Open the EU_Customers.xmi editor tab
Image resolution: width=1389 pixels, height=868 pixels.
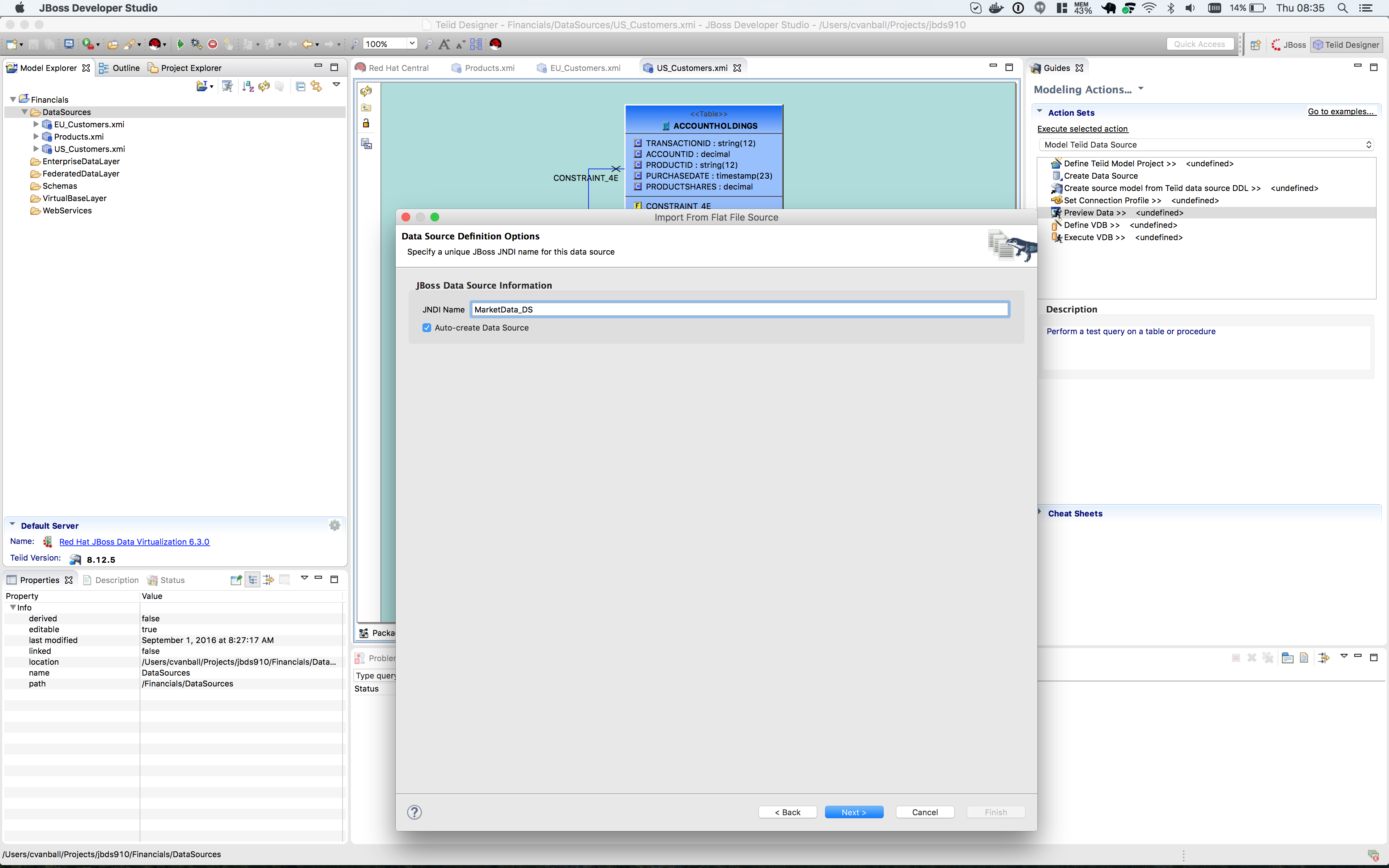(584, 68)
